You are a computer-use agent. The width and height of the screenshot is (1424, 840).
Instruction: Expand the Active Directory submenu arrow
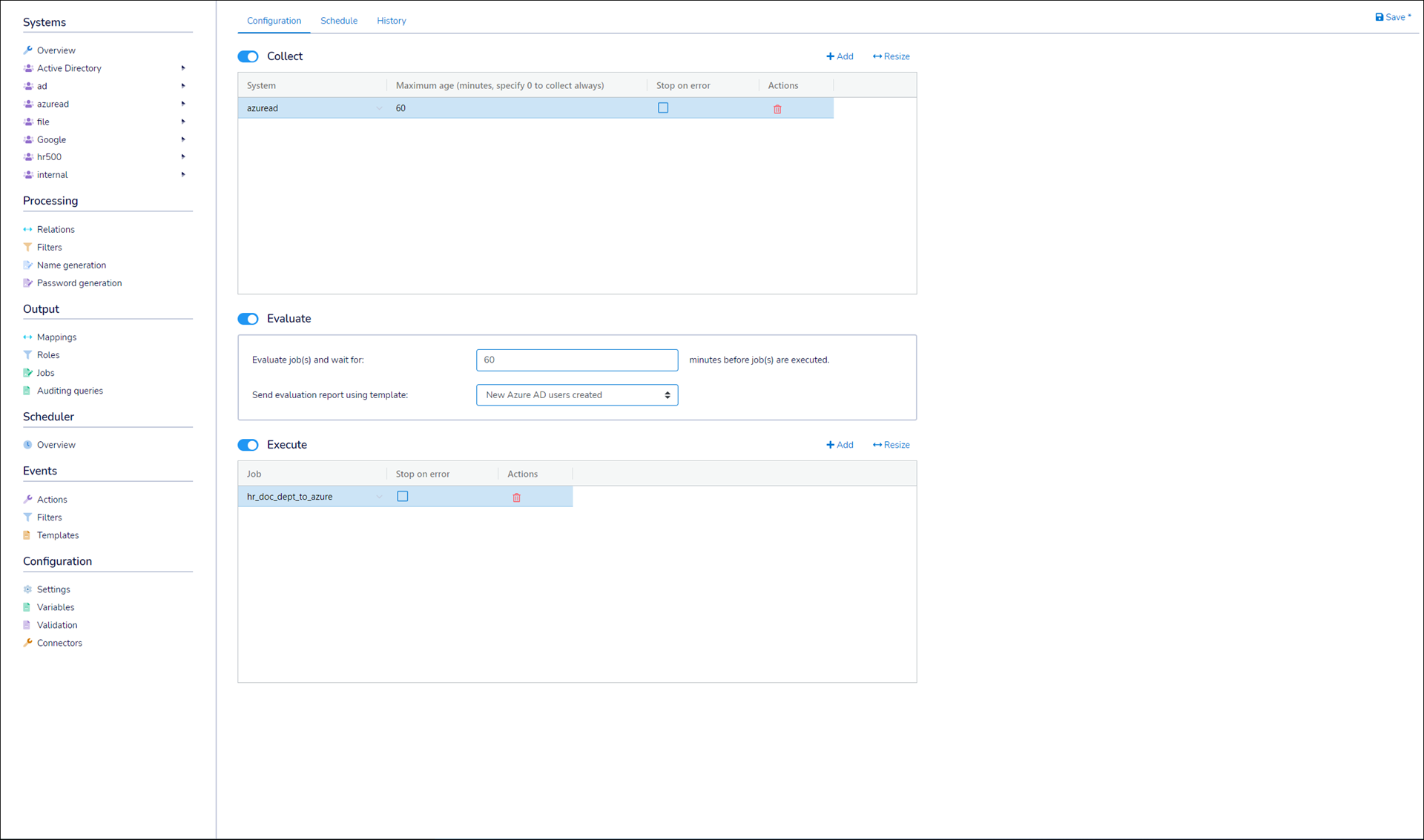click(183, 68)
